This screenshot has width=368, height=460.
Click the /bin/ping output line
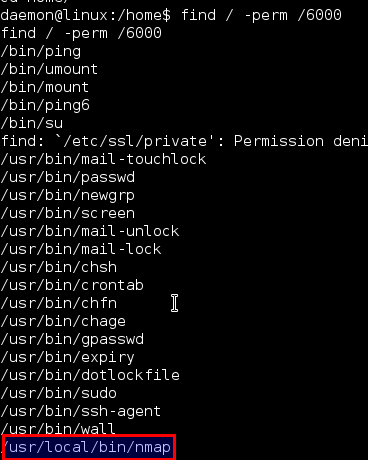tap(41, 52)
